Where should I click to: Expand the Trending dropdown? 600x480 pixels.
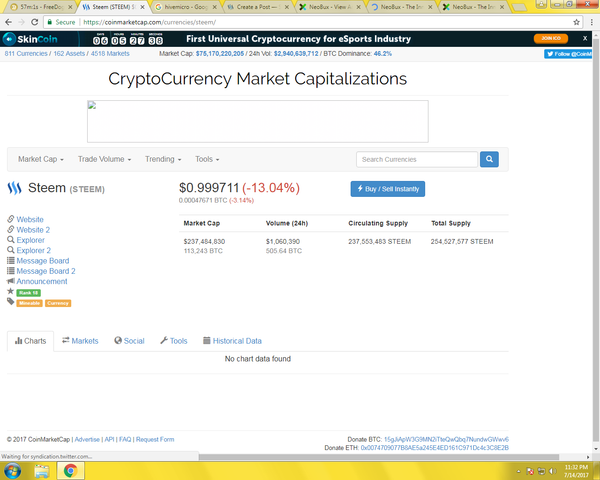[x=163, y=159]
